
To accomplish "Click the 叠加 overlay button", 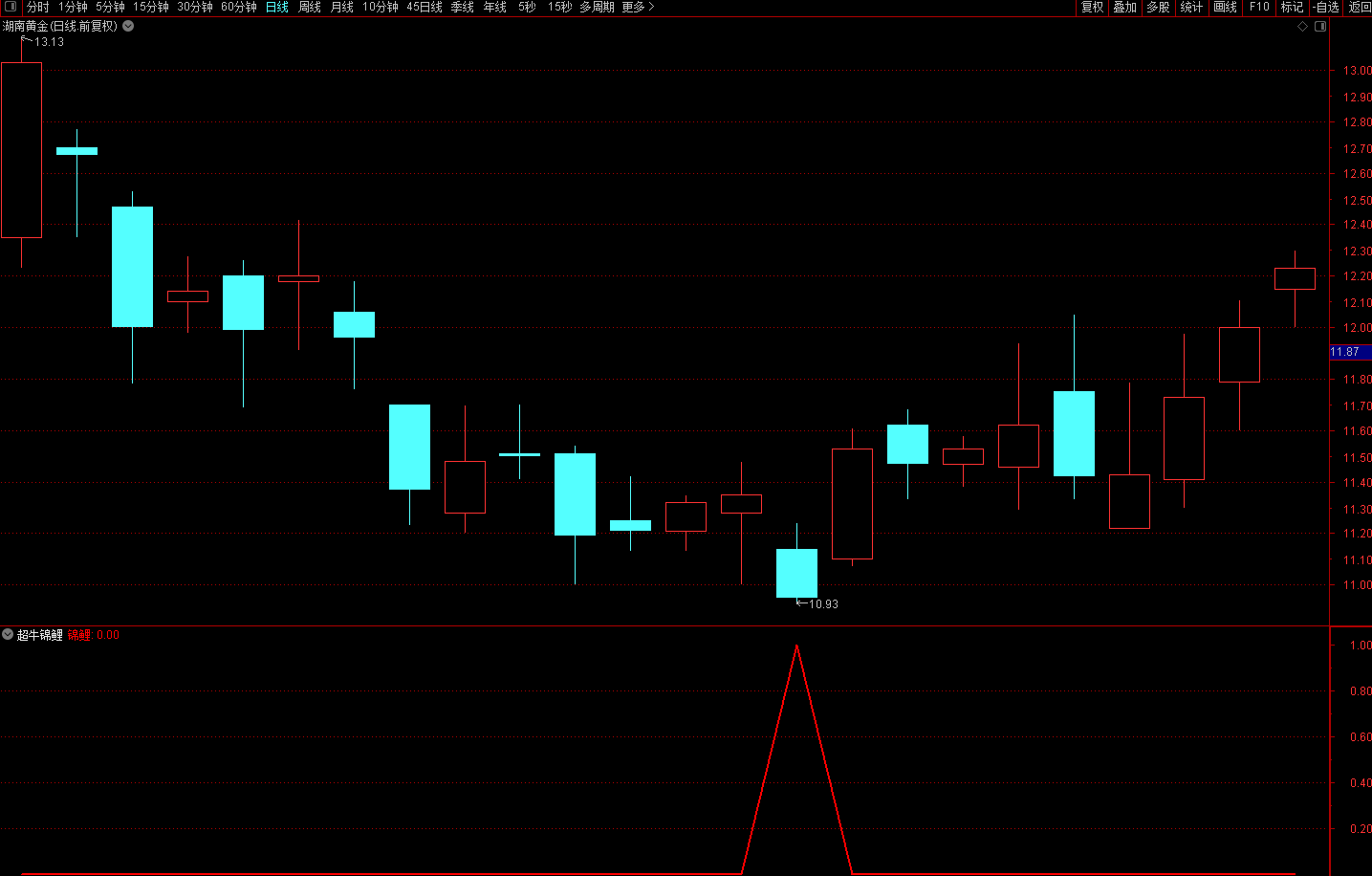I will (1125, 7).
